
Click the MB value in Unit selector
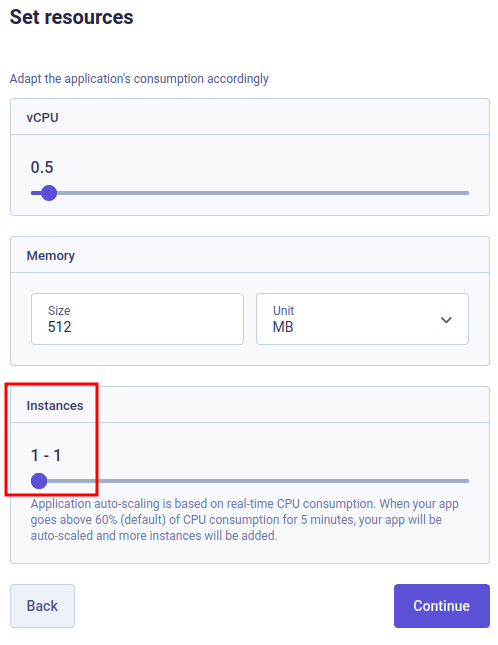click(x=283, y=327)
